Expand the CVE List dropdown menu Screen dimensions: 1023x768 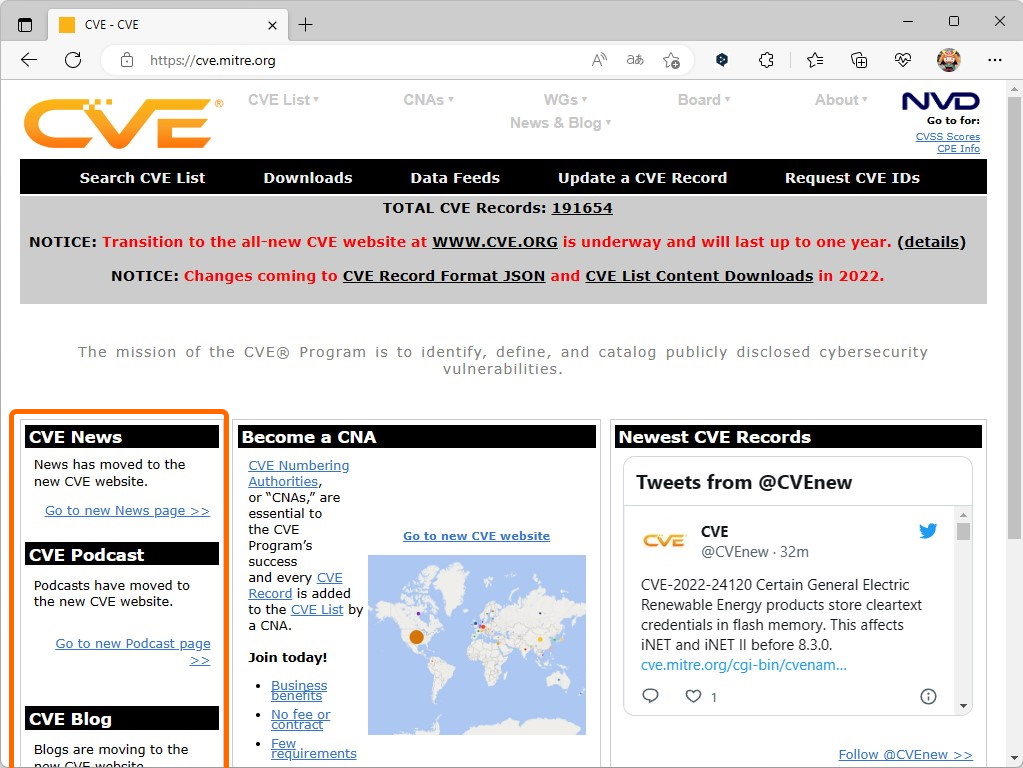point(283,100)
